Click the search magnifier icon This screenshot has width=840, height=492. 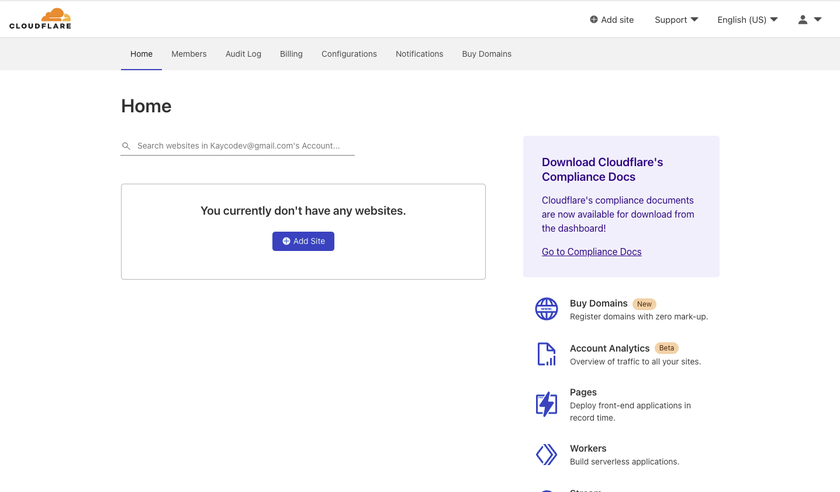(126, 146)
